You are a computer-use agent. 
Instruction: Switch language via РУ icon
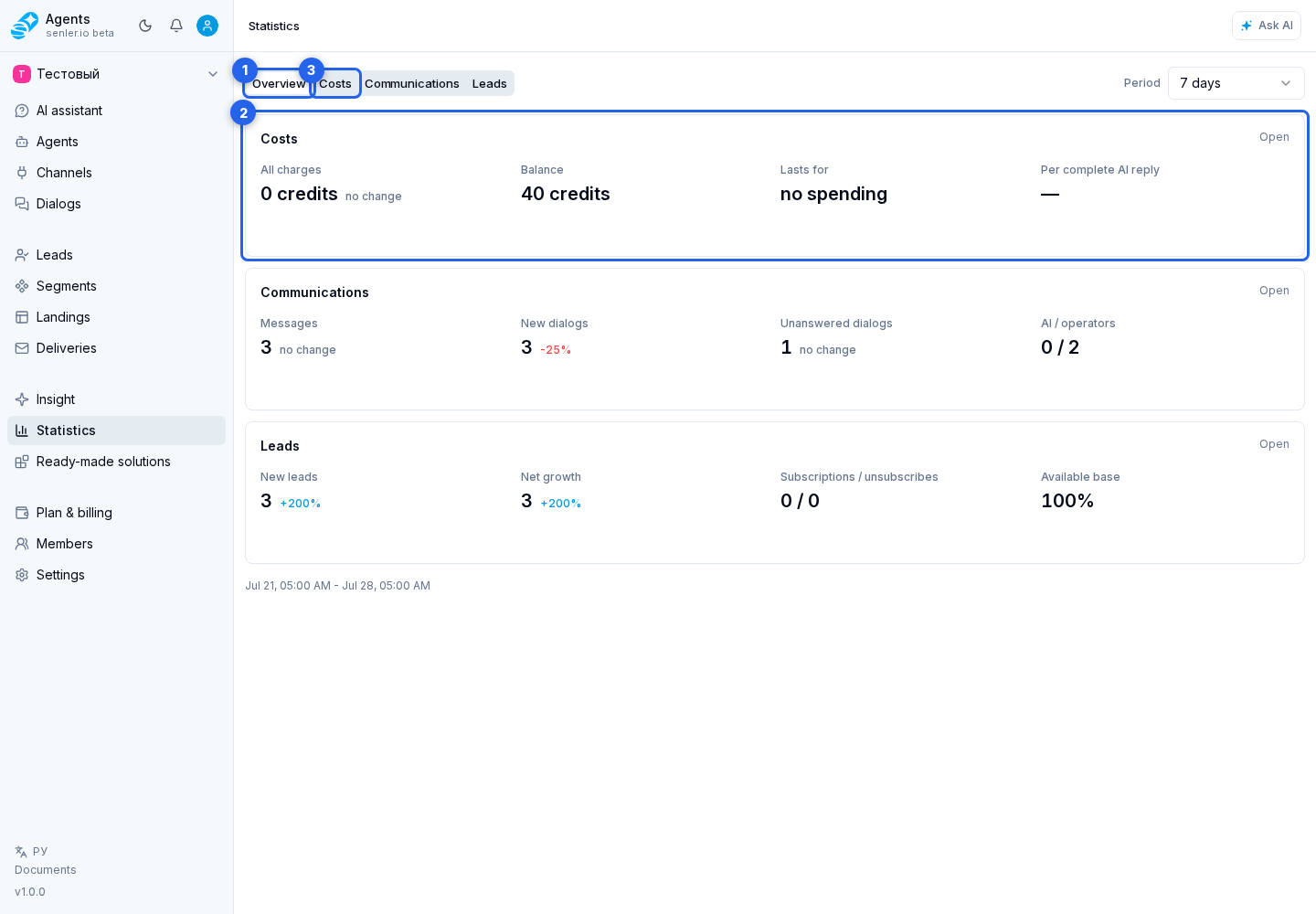pyautogui.click(x=31, y=851)
